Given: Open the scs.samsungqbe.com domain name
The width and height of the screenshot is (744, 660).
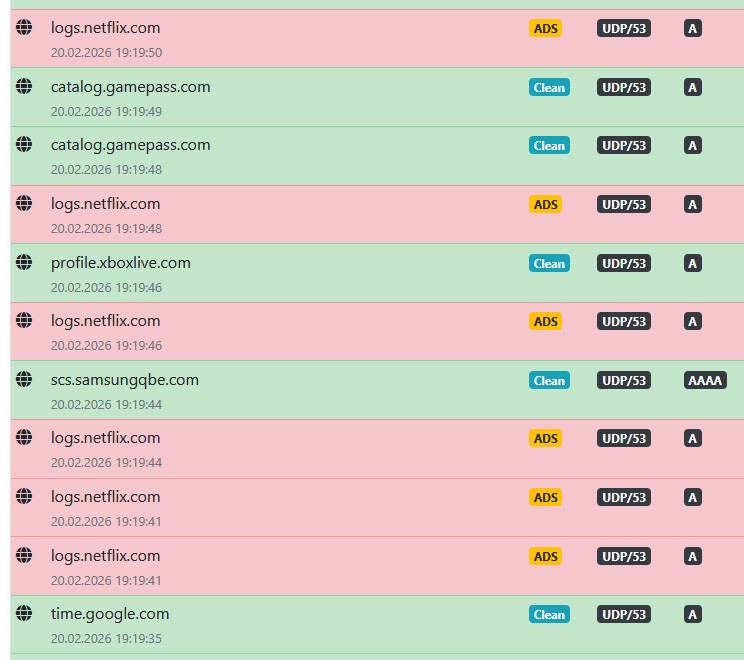Looking at the screenshot, I should point(125,380).
